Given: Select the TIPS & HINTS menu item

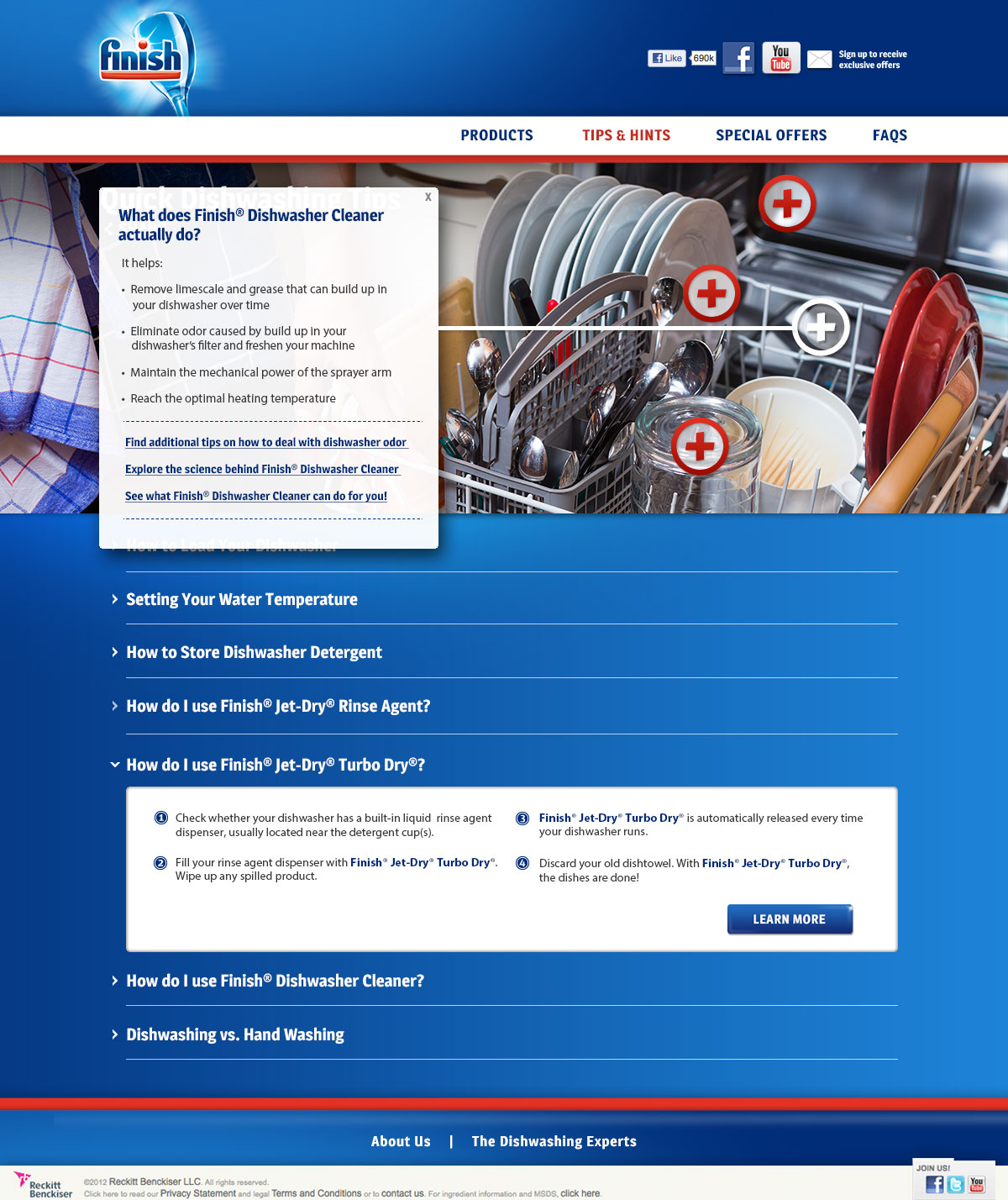Looking at the screenshot, I should pos(627,135).
